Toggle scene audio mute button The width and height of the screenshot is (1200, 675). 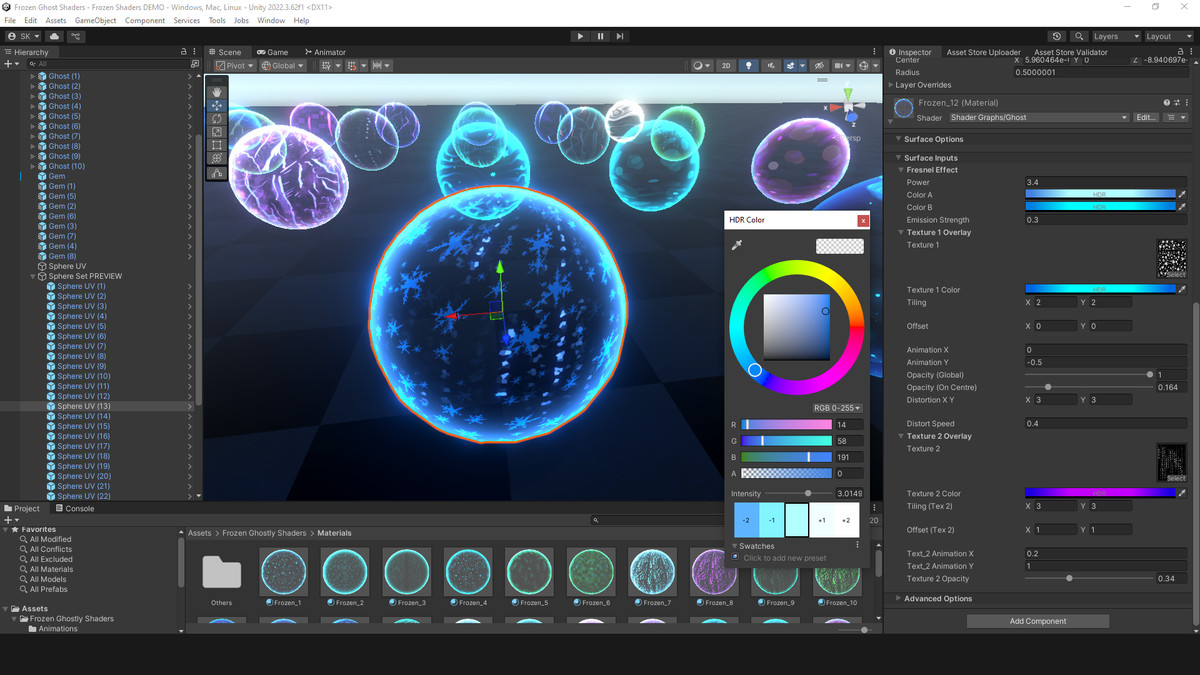click(771, 66)
